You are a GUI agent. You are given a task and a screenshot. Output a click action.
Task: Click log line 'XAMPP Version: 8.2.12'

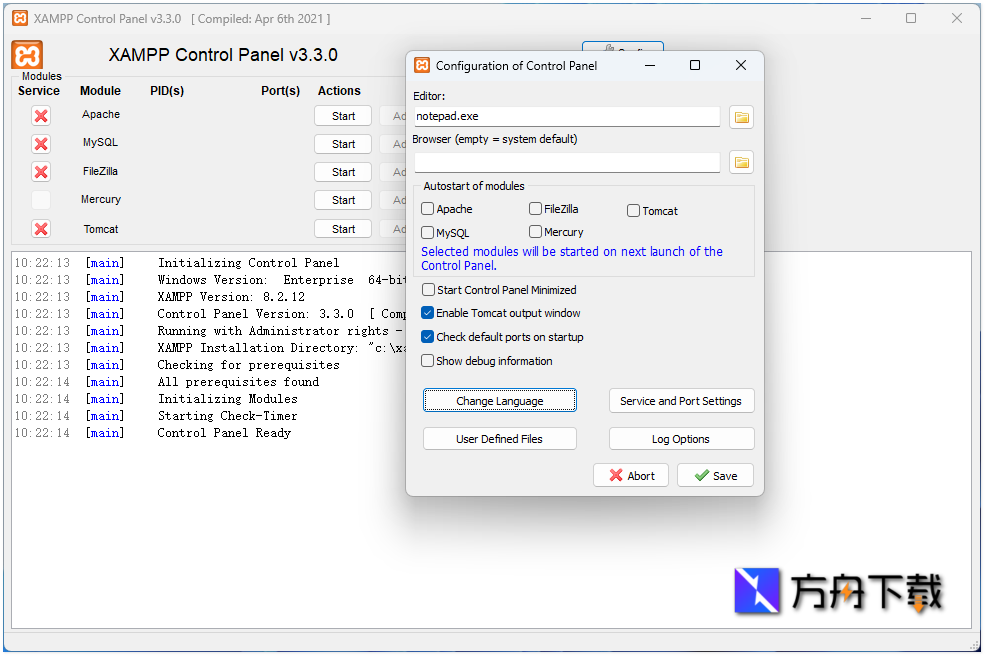click(231, 297)
